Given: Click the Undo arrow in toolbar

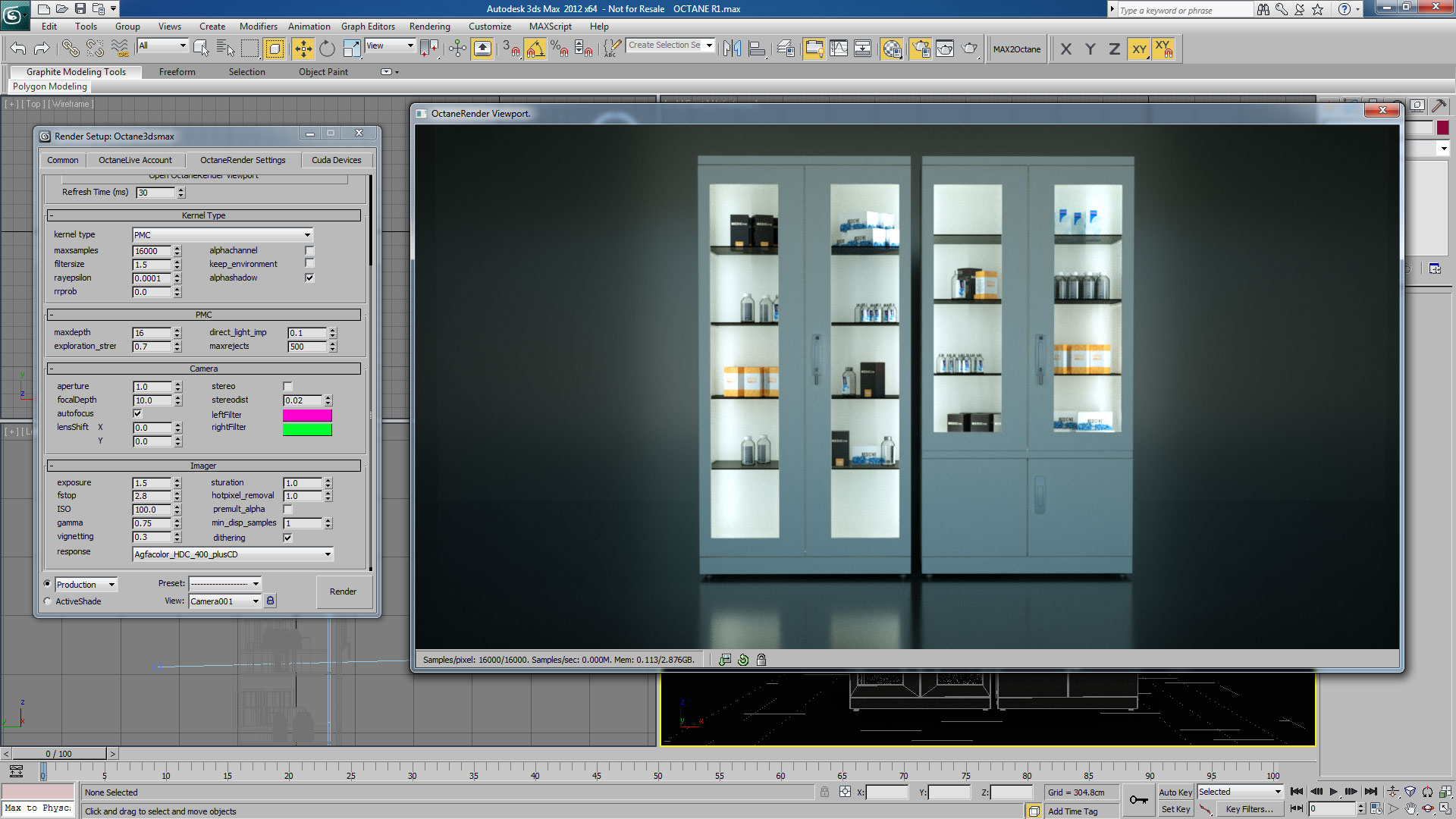Looking at the screenshot, I should (17, 49).
